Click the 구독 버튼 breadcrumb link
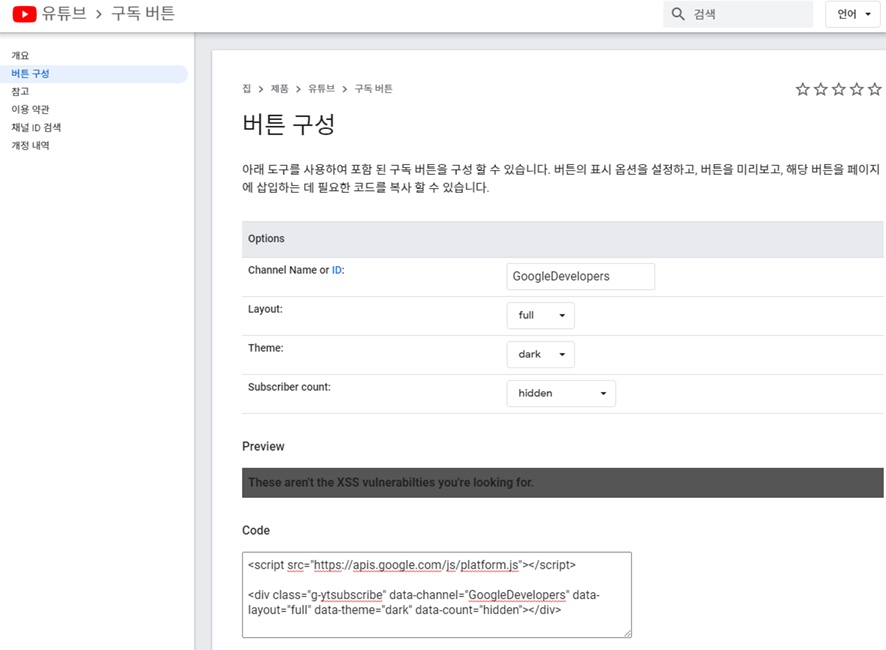 pyautogui.click(x=373, y=89)
